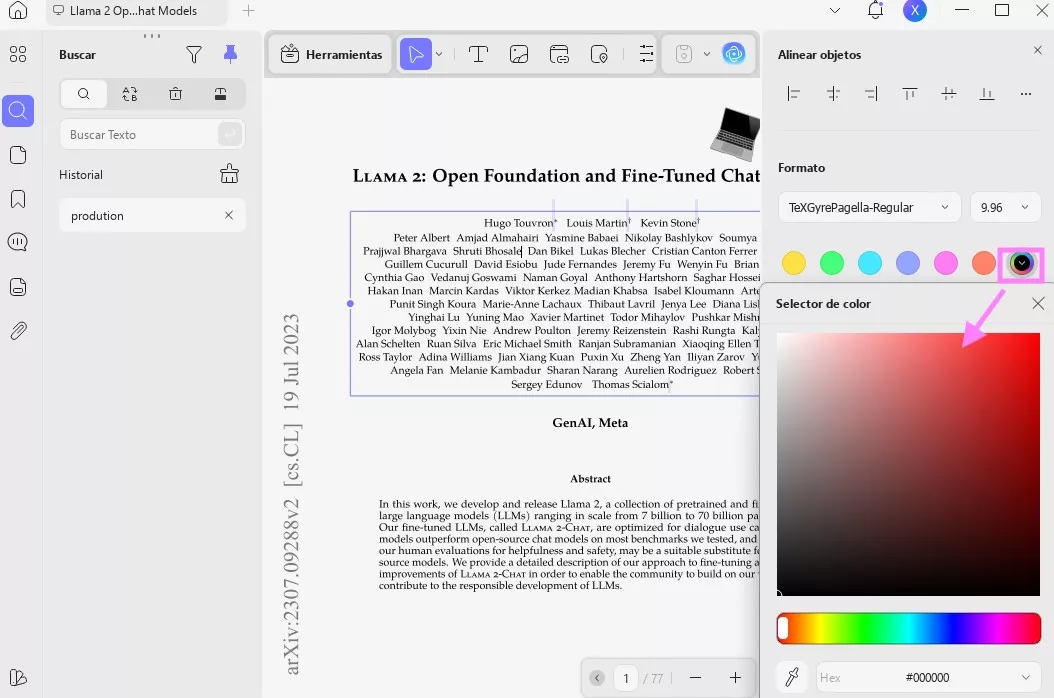
Task: Select the add text tool
Action: 478,54
